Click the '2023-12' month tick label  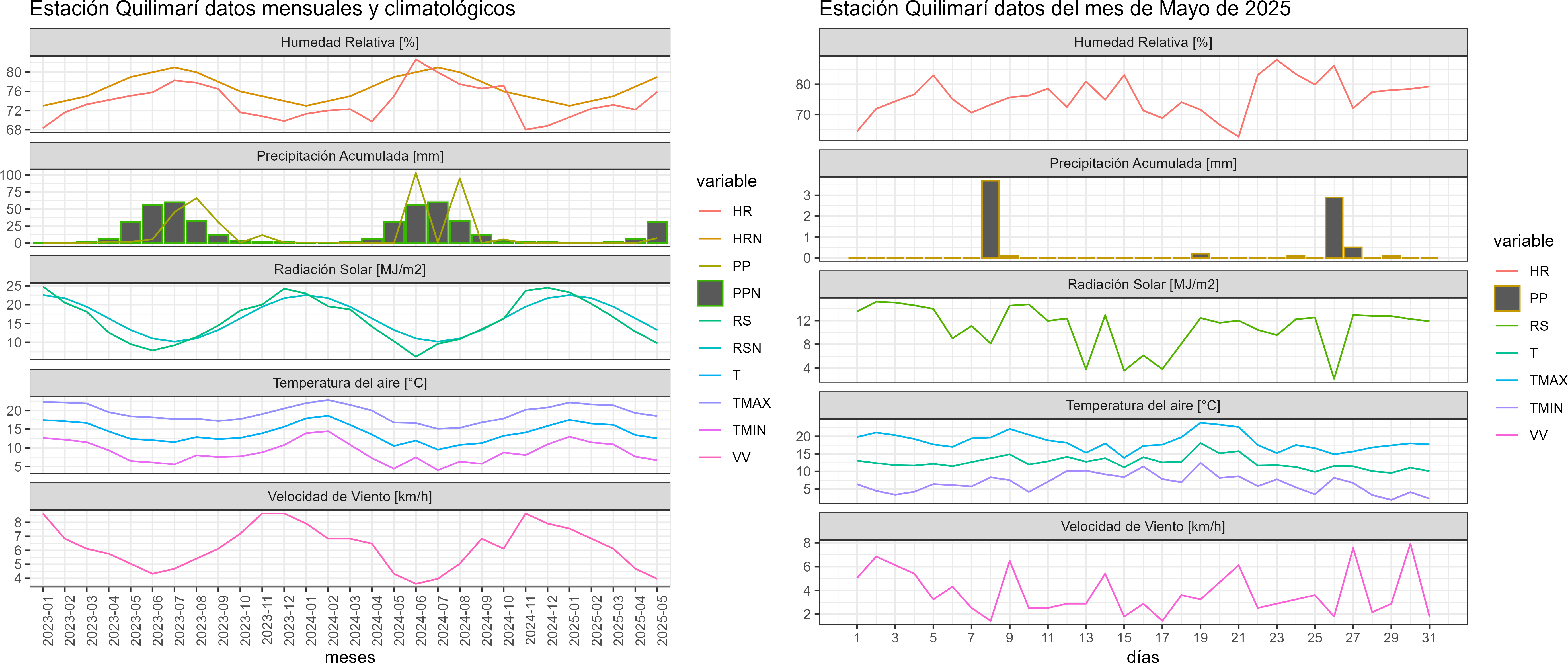[x=289, y=620]
